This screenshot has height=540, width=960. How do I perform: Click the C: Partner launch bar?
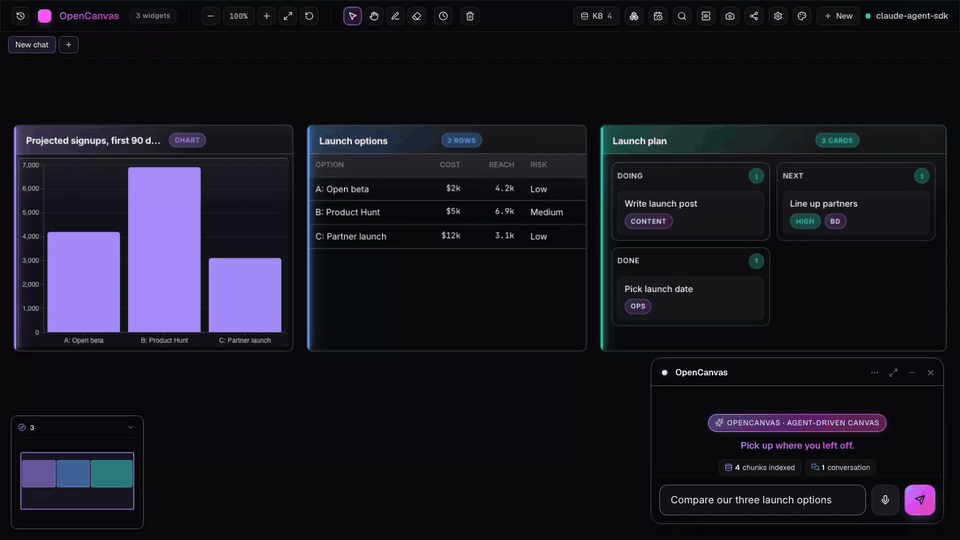(245, 295)
